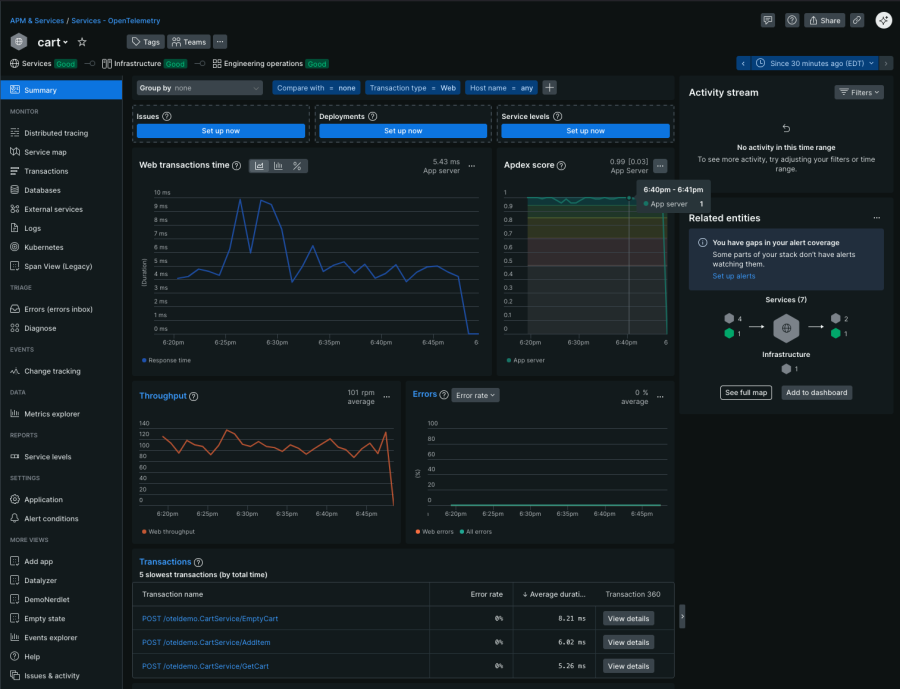Open the Group by dropdown
This screenshot has height=689, width=900.
coord(199,88)
